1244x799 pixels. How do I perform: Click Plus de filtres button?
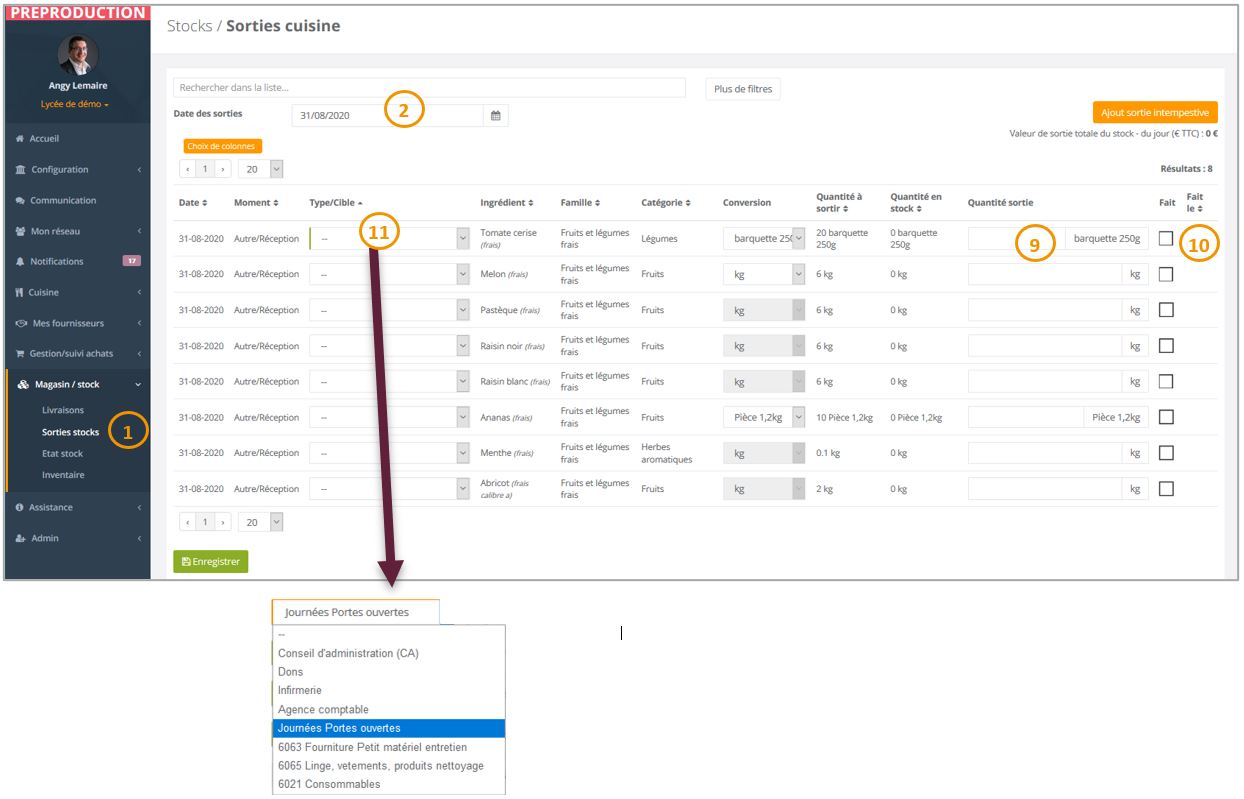(x=742, y=89)
